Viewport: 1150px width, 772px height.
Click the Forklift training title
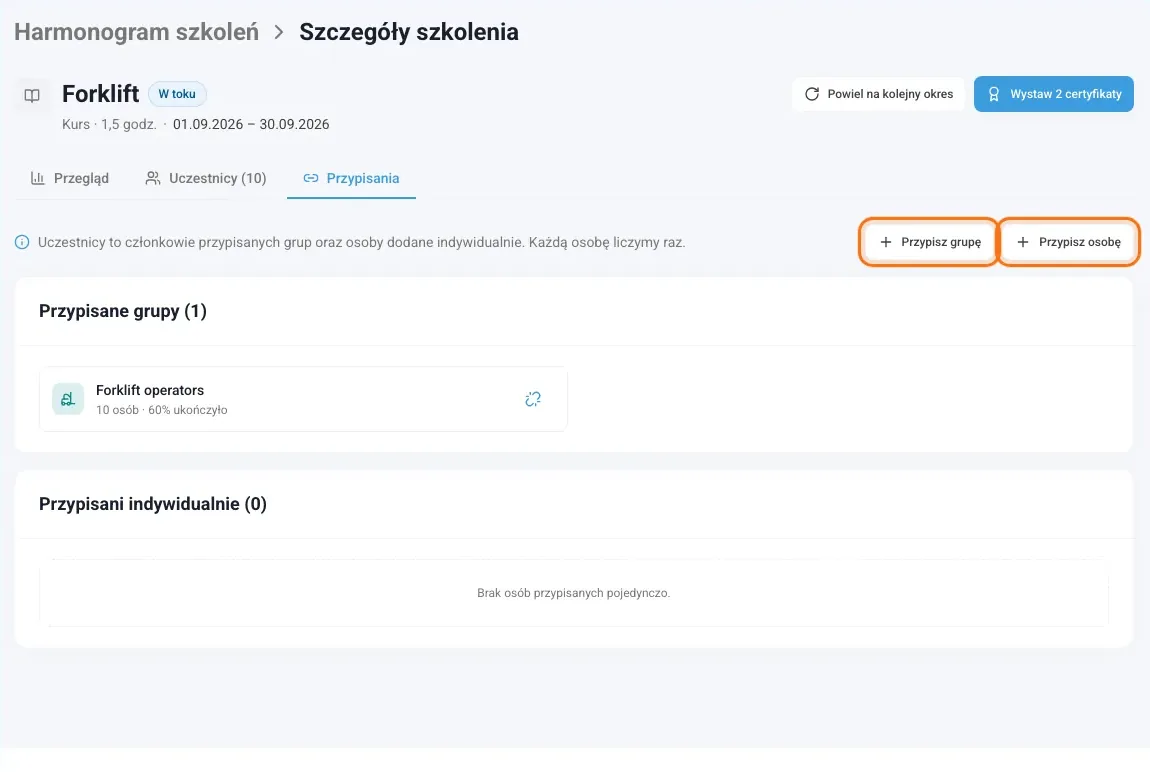[100, 94]
